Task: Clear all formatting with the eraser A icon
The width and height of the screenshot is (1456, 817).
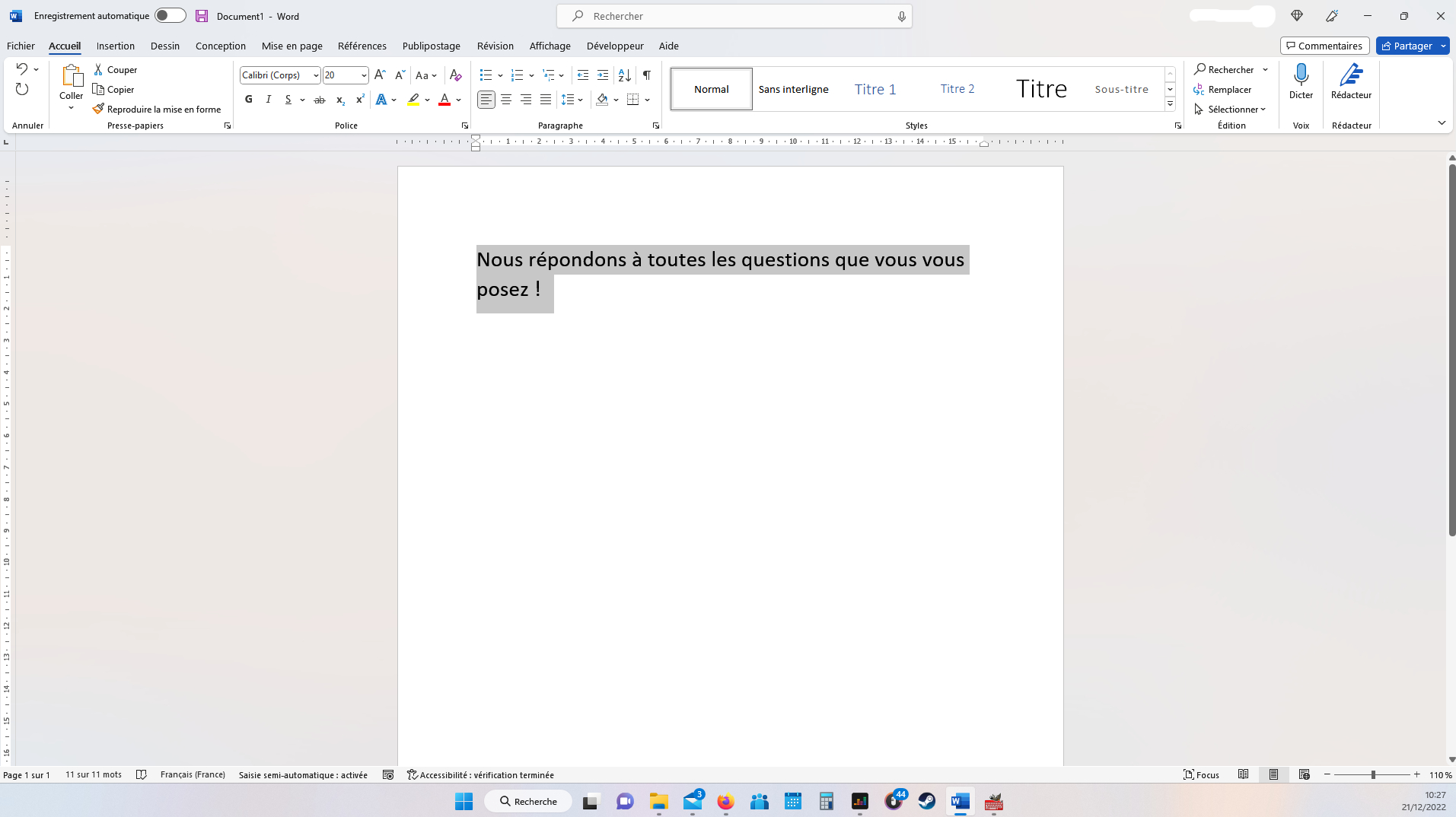Action: point(455,75)
